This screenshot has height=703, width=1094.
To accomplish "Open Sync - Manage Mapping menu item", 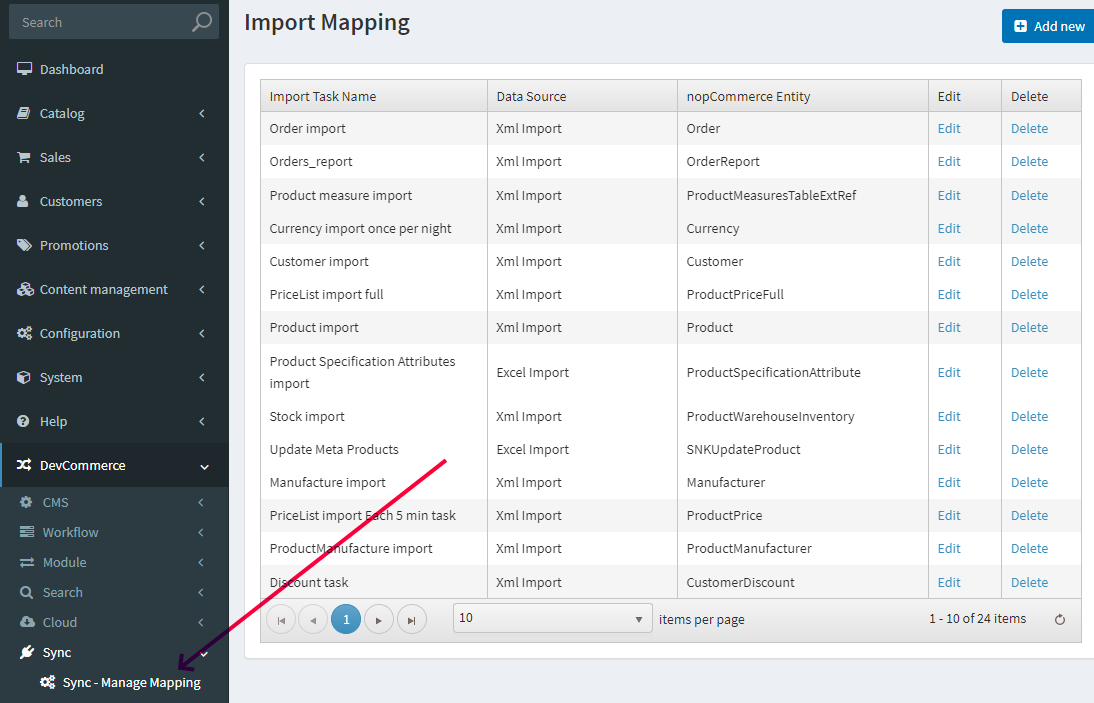I will tap(114, 682).
